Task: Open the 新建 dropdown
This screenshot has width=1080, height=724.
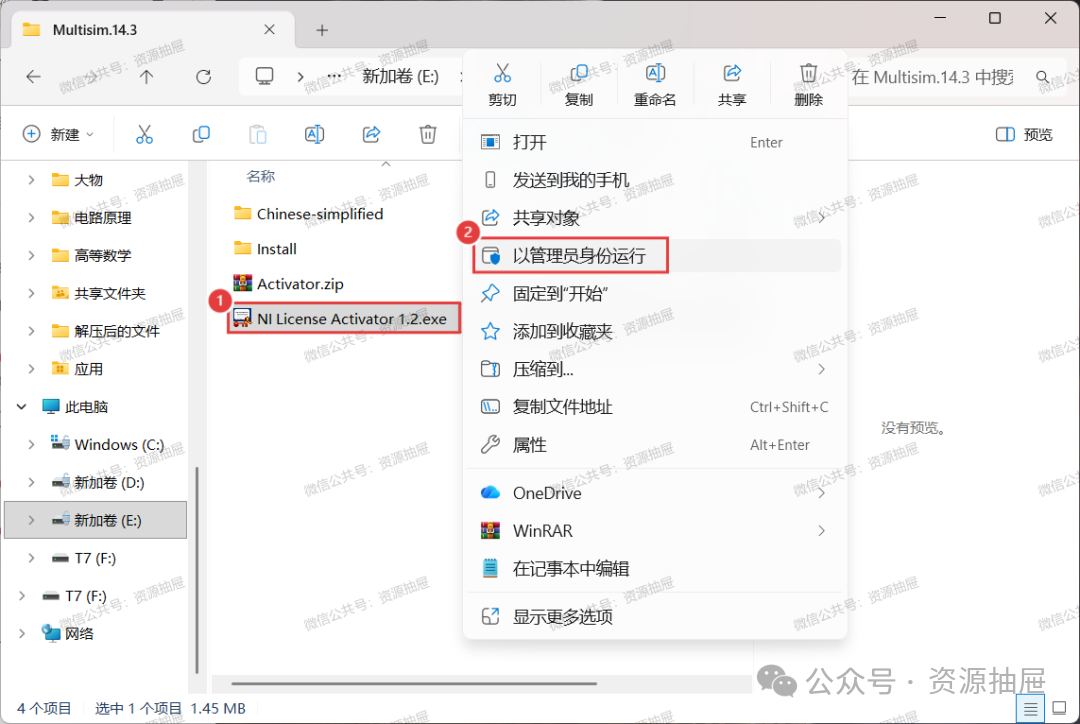Action: click(x=58, y=134)
